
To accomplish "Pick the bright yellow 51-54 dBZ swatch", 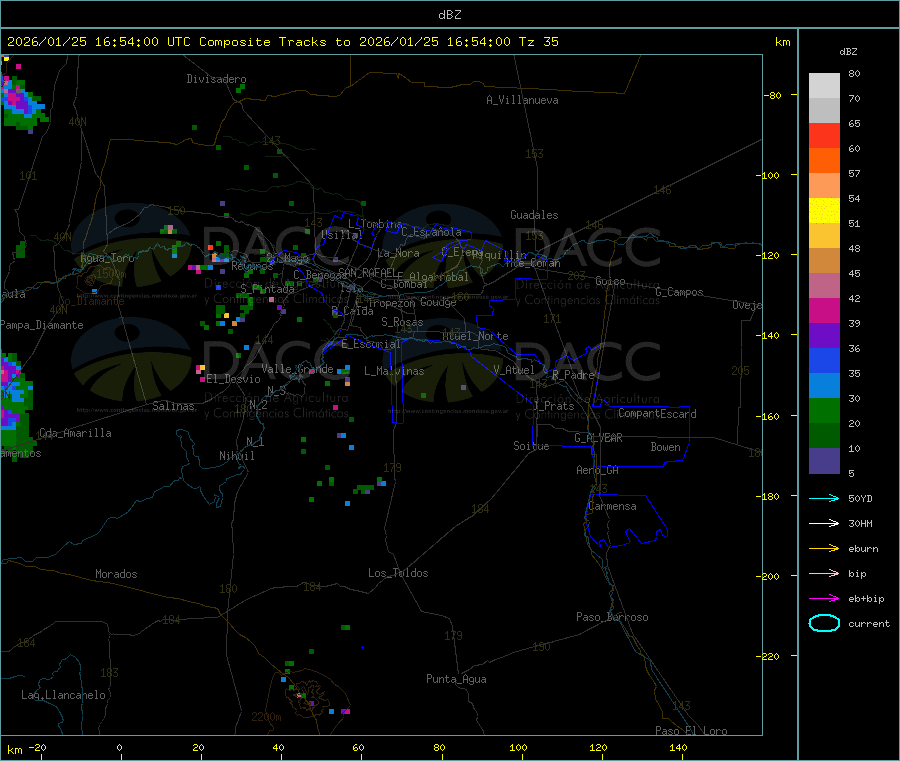I will (x=824, y=211).
